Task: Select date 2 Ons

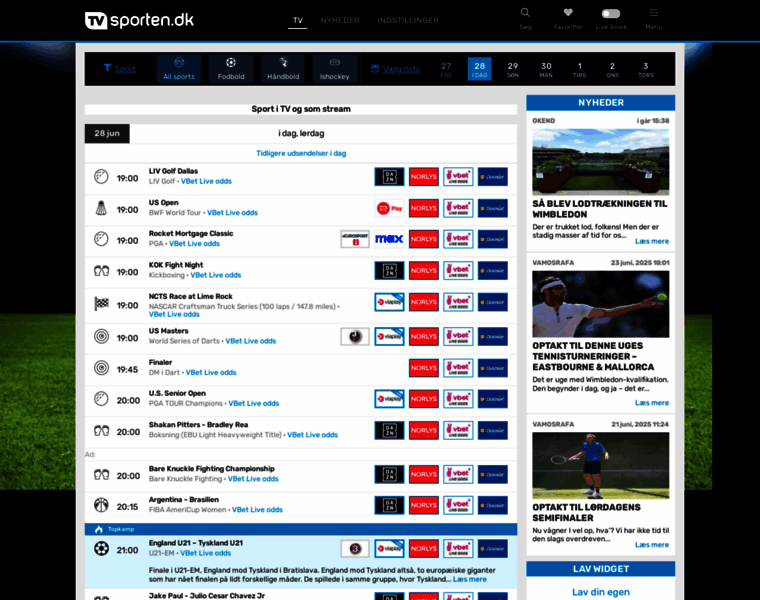Action: click(613, 69)
